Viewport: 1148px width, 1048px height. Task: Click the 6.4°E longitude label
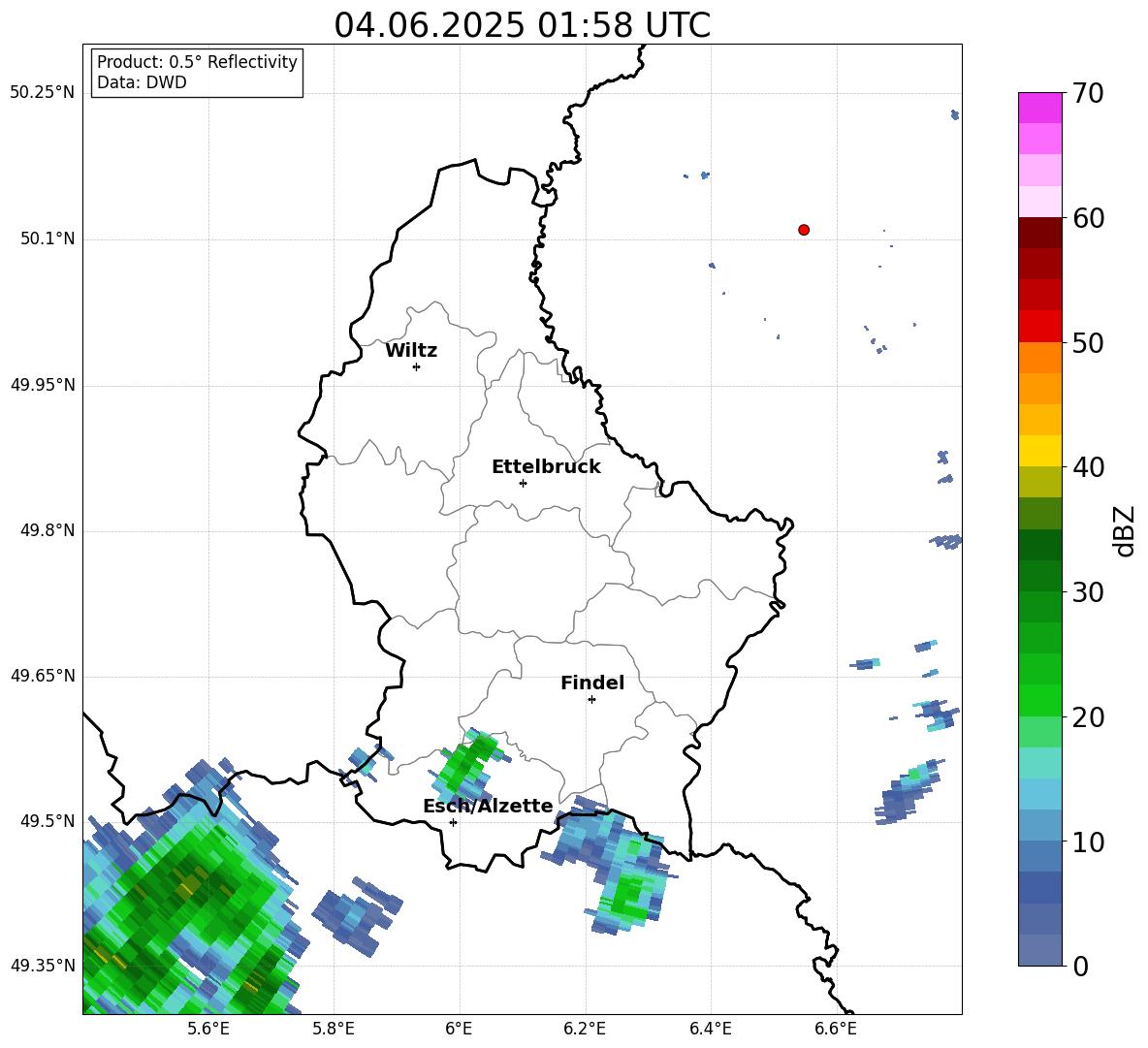point(710,1030)
